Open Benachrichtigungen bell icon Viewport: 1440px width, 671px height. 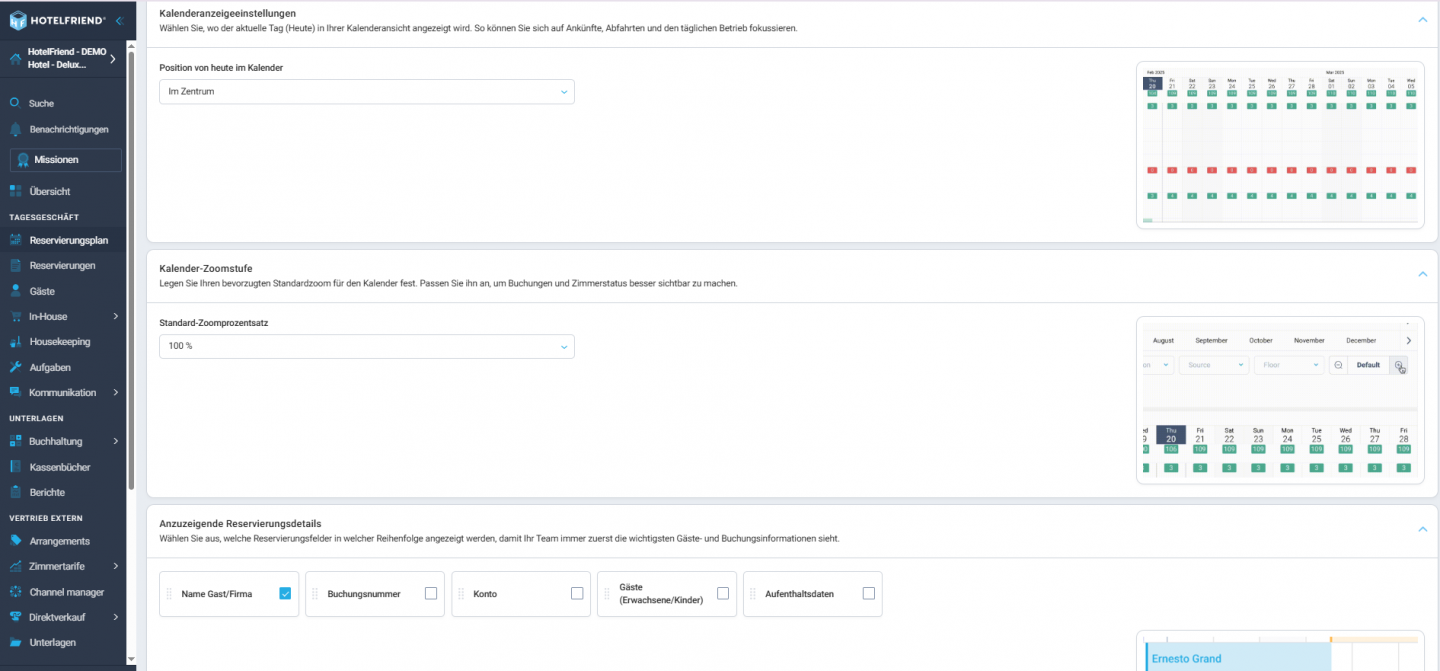click(x=15, y=129)
